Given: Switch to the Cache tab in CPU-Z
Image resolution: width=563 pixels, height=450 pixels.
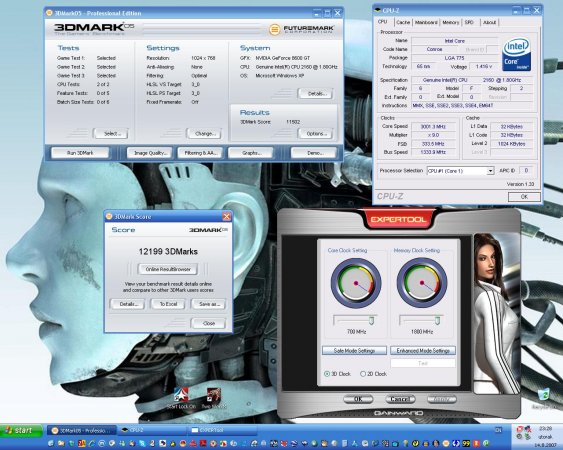Looking at the screenshot, I should (403, 22).
